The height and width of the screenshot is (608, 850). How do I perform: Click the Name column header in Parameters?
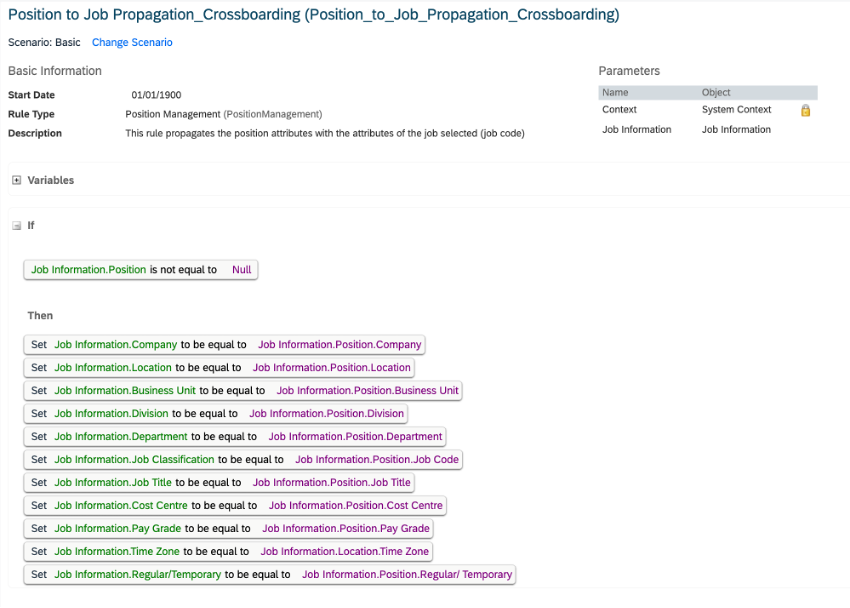pyautogui.click(x=615, y=93)
